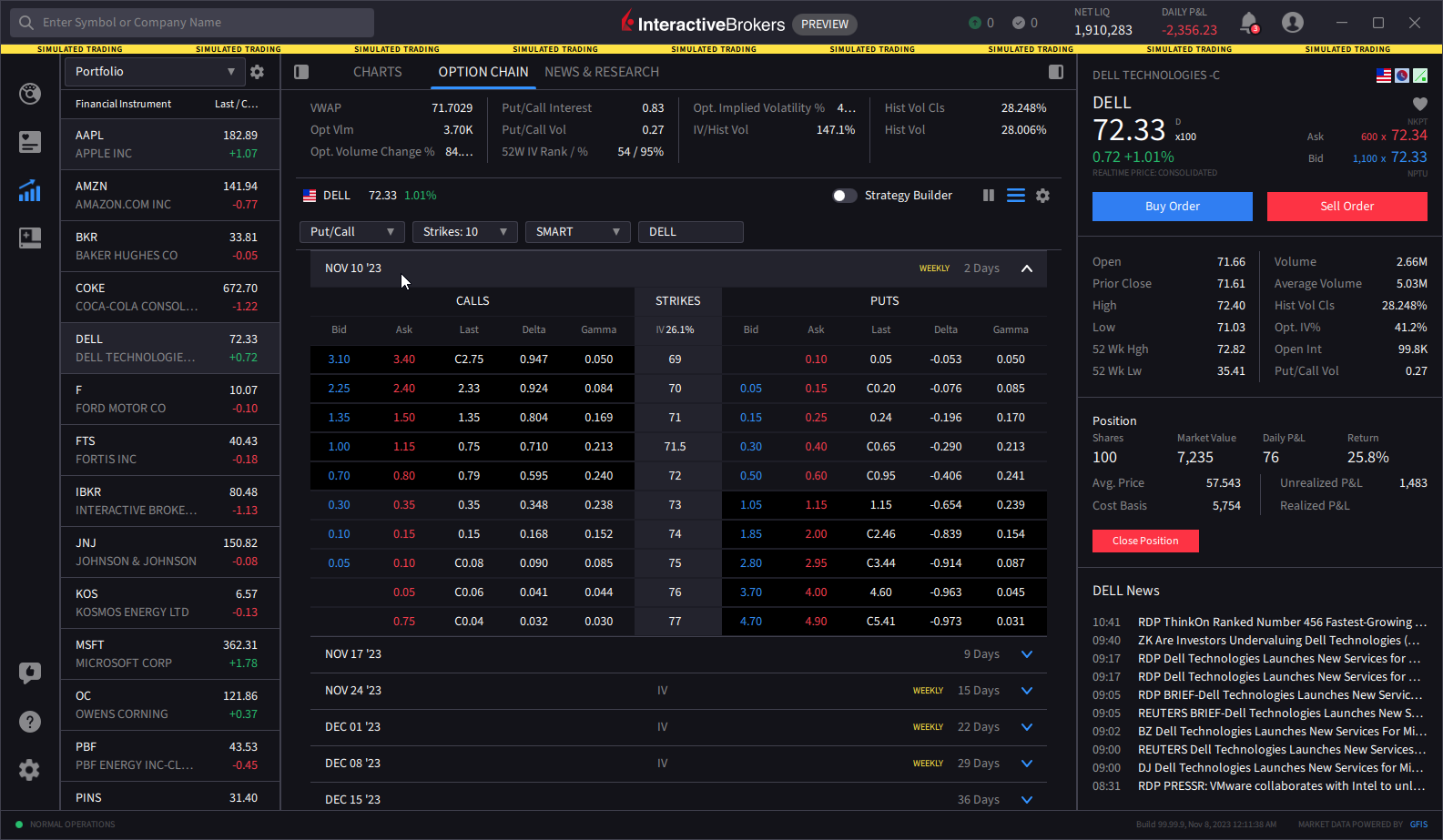This screenshot has height=840, width=1443.
Task: Open portfolio settings gear icon
Action: point(257,72)
